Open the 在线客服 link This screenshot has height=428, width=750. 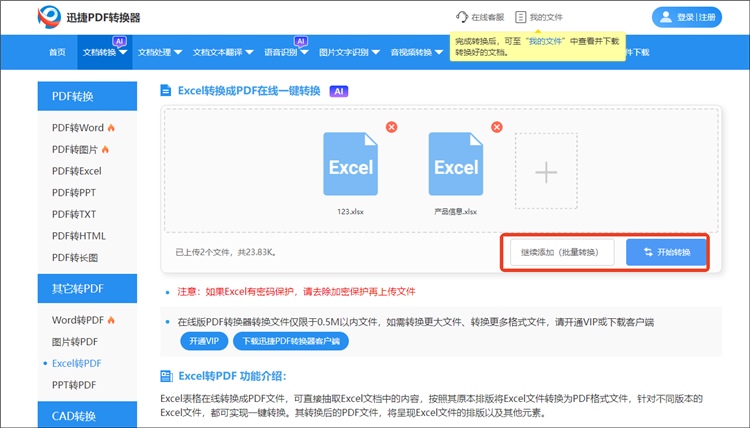click(x=480, y=17)
